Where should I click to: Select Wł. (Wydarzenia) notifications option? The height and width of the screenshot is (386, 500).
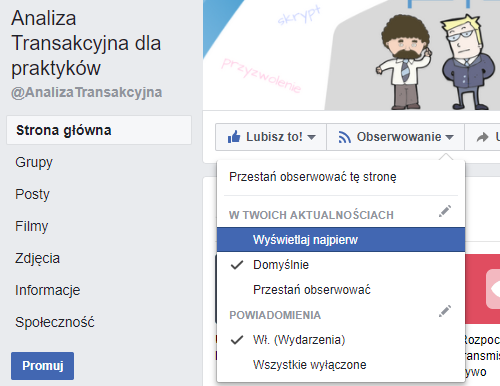341,340
